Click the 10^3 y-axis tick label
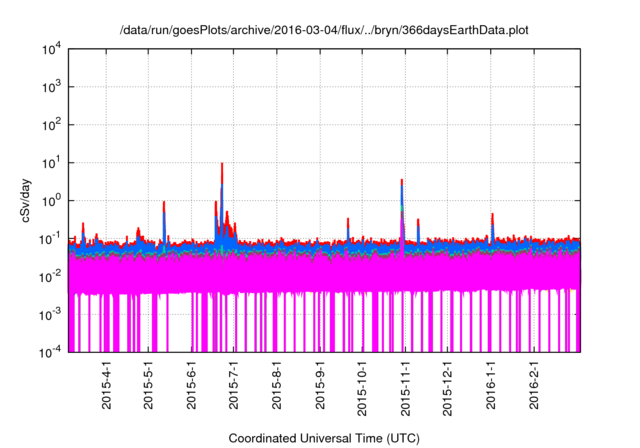 tap(51, 87)
